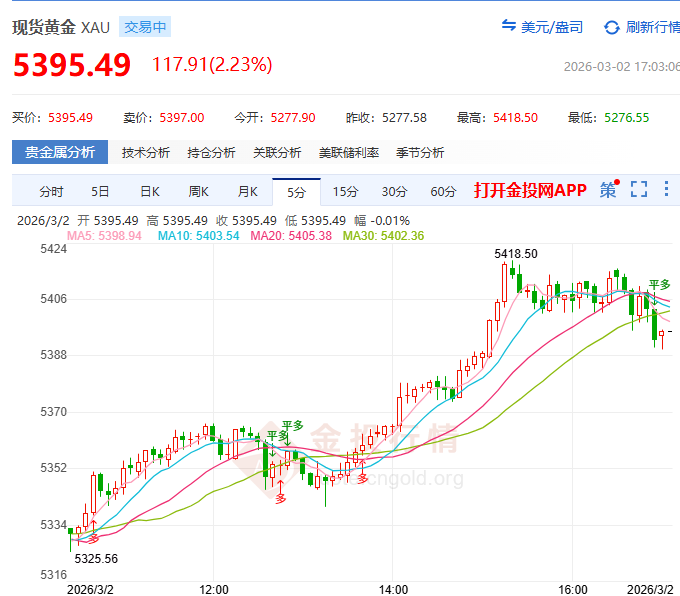
Task: Click the 5370 price axis label
Action: point(54,412)
